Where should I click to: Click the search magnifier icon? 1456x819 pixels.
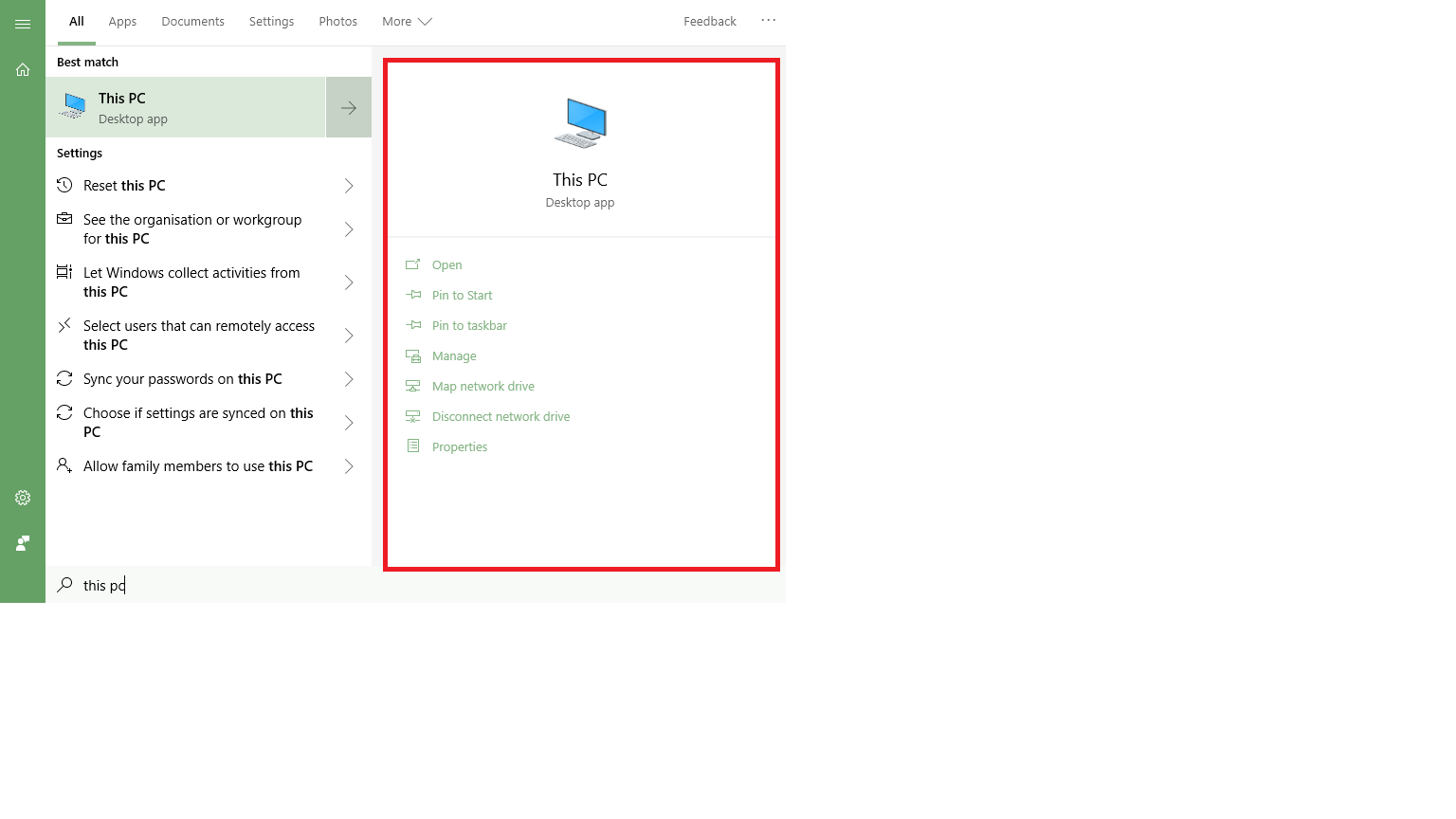(64, 585)
